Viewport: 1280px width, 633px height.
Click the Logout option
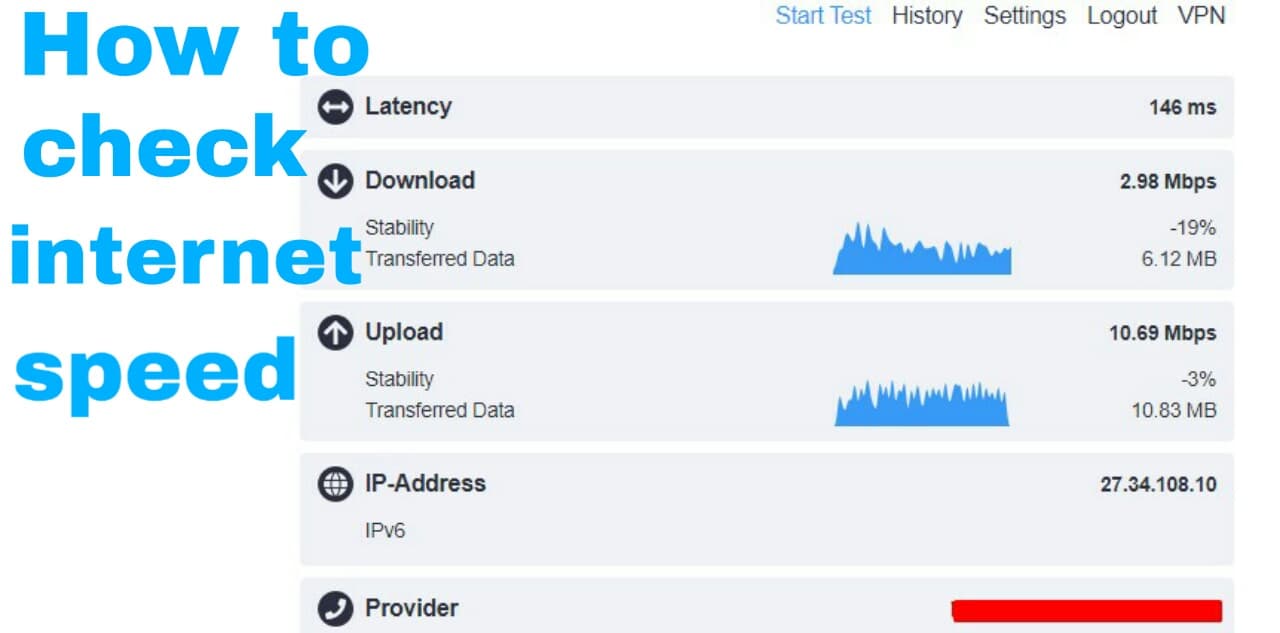1121,15
